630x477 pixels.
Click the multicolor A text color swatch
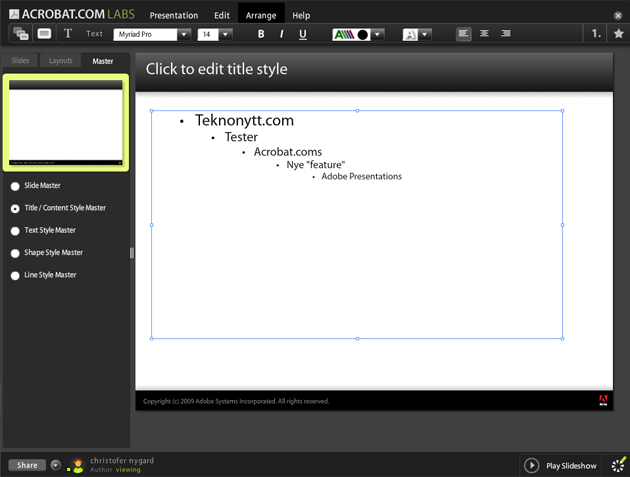pyautogui.click(x=344, y=35)
